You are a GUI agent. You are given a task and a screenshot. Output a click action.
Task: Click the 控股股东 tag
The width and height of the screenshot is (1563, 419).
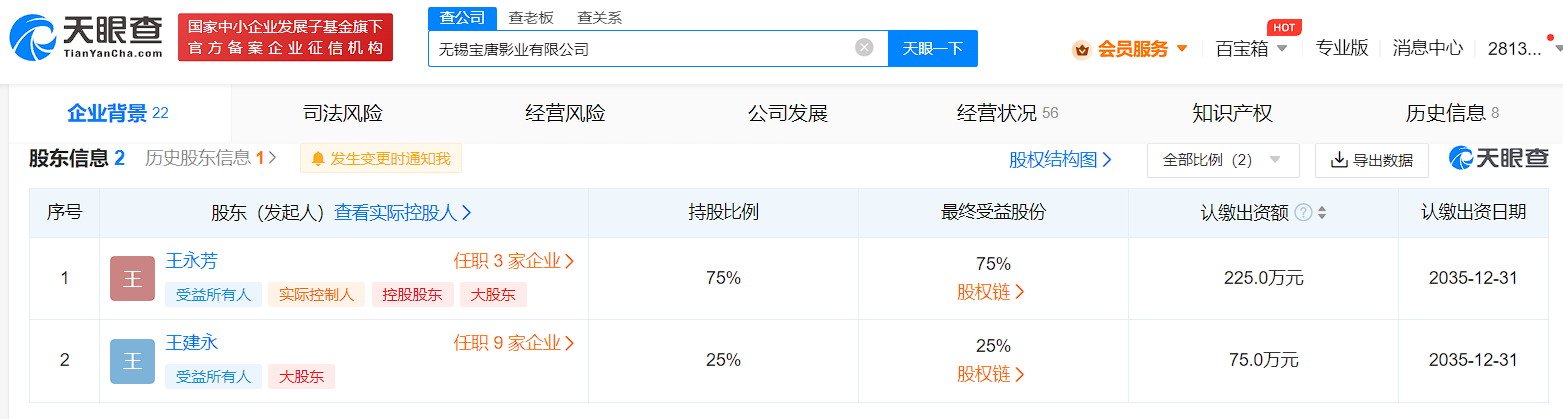413,294
